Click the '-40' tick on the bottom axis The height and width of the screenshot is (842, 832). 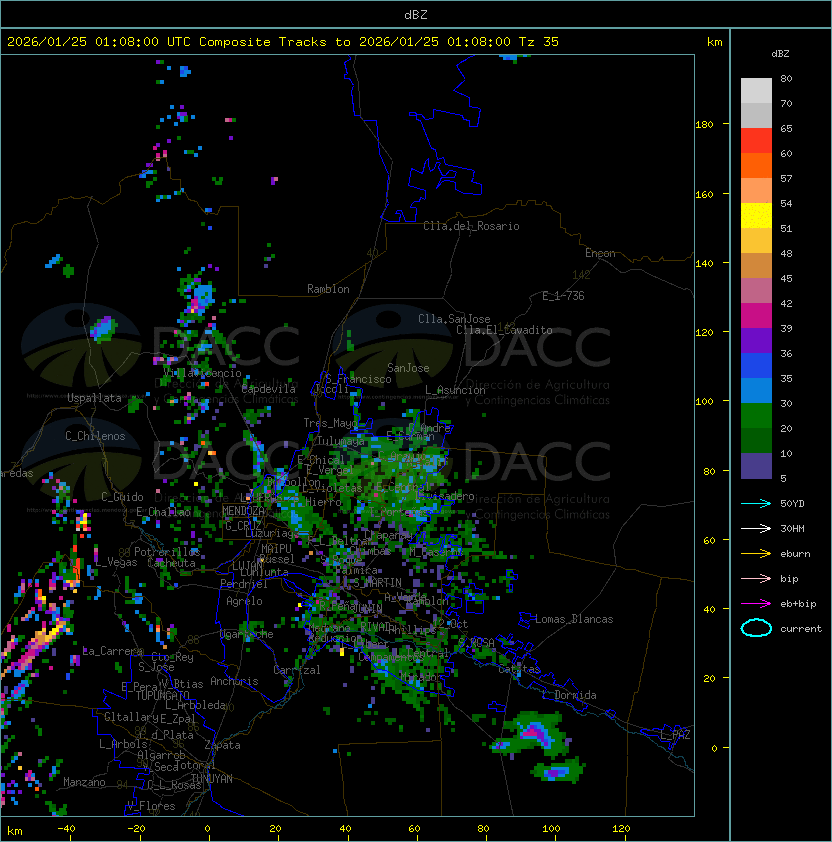(66, 829)
